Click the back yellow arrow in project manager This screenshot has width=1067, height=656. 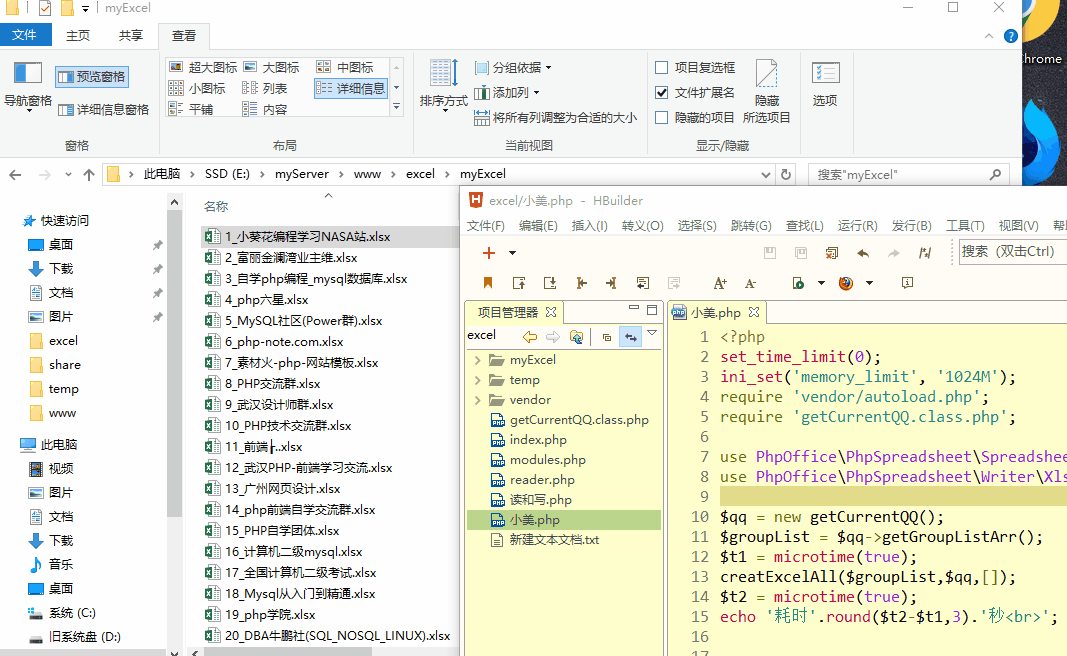click(530, 337)
